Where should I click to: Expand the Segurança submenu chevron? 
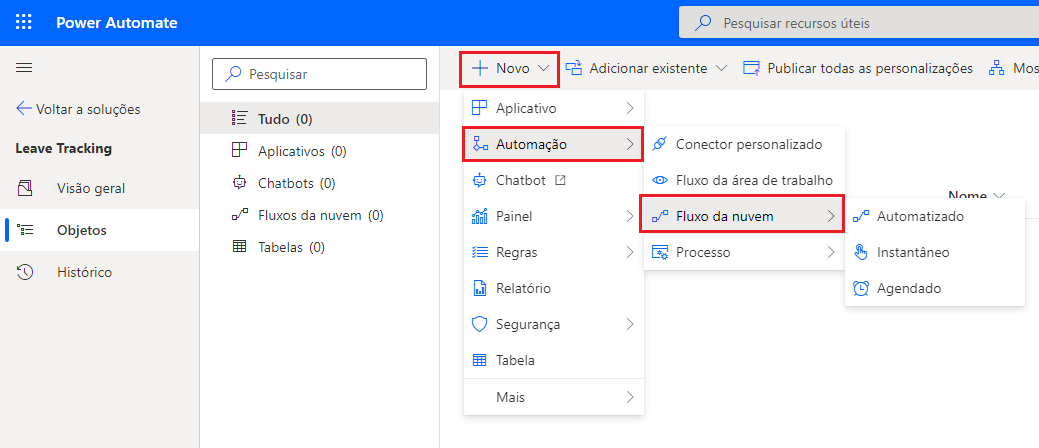(x=629, y=324)
